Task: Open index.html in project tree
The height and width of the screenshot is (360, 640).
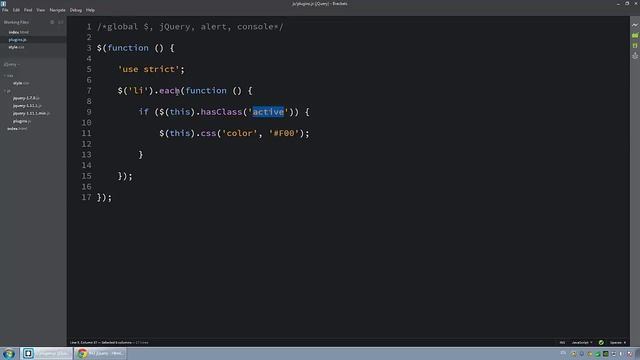Action: (x=17, y=129)
